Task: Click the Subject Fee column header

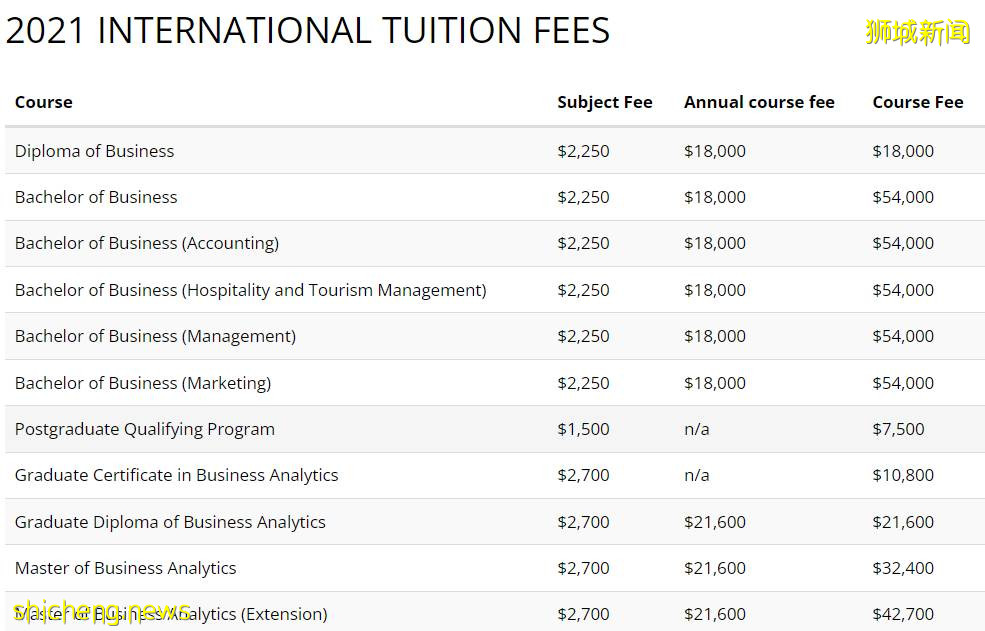Action: [x=604, y=102]
